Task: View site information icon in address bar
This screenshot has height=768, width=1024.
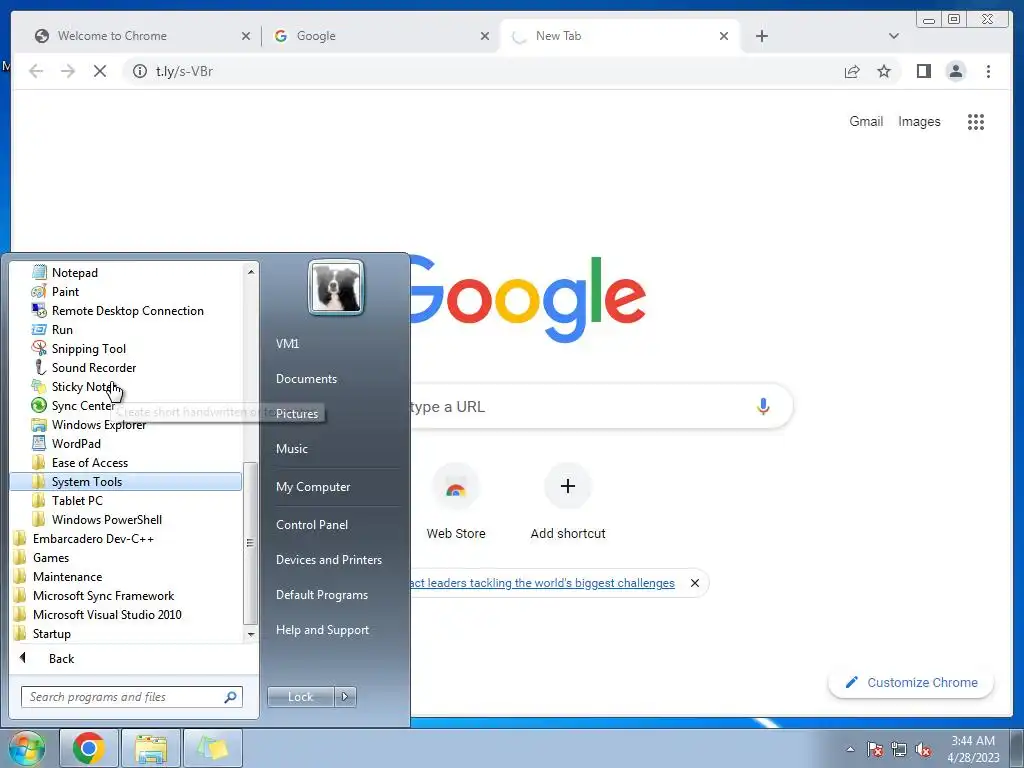Action: coord(140,71)
